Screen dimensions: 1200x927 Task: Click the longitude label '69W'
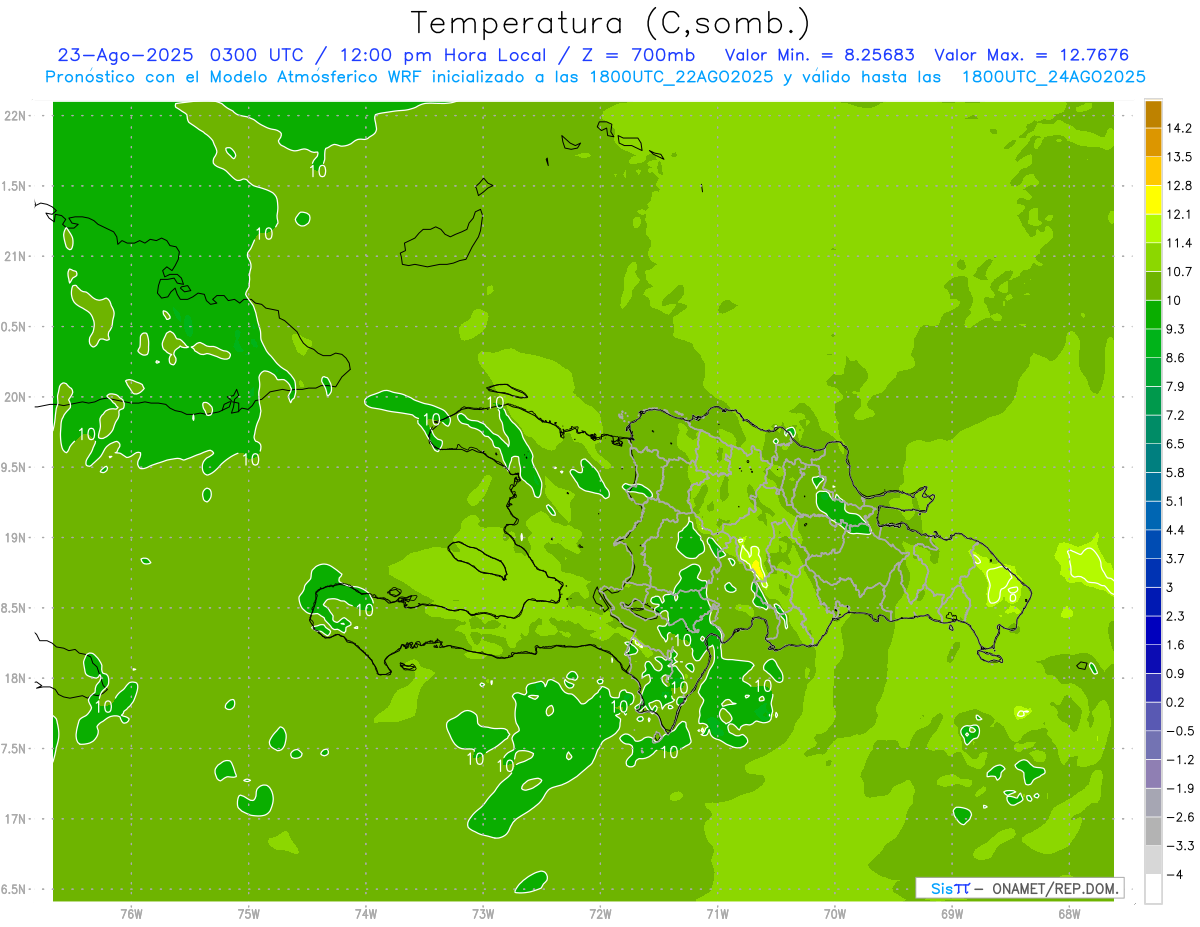click(x=952, y=914)
